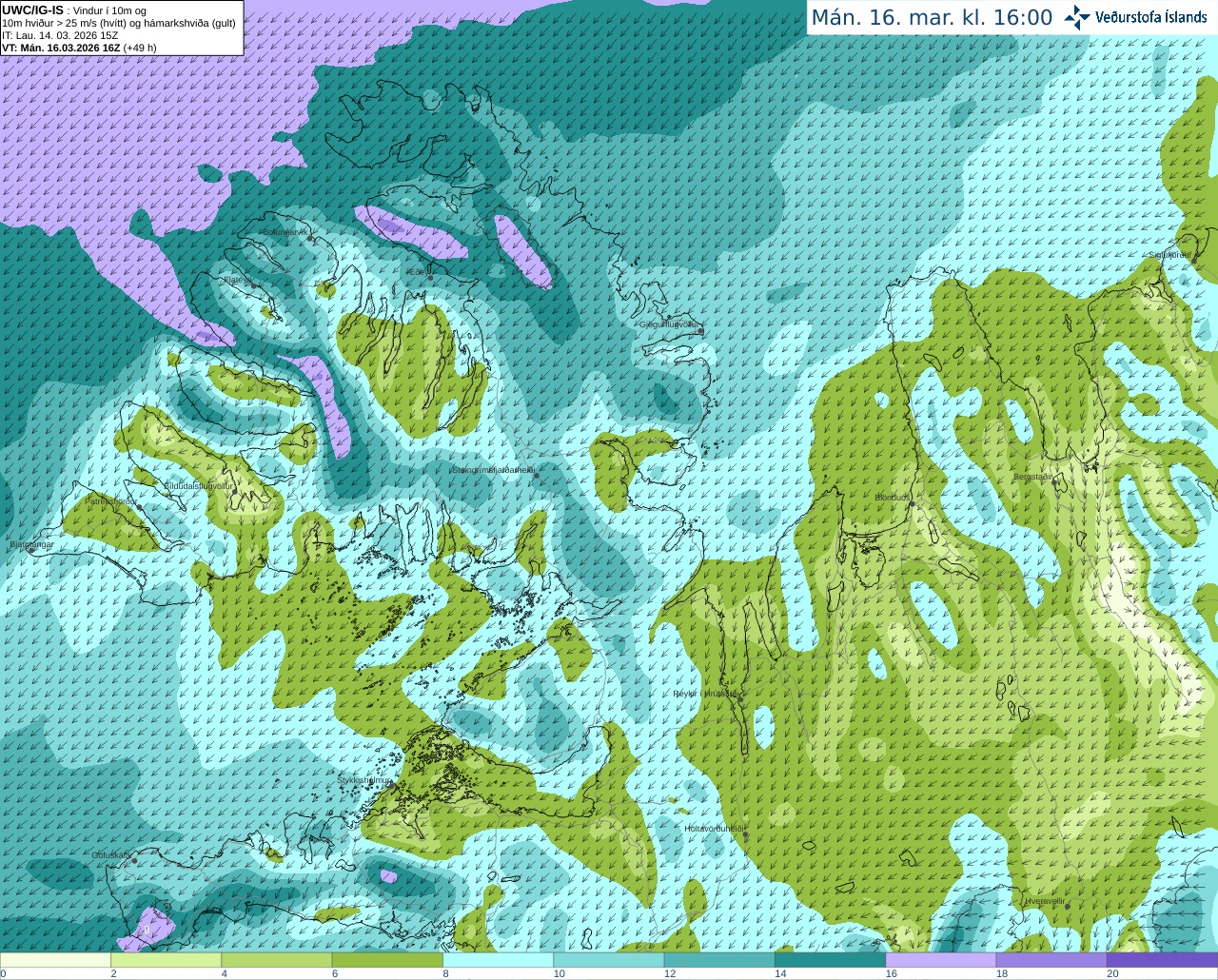Select the dark teal 14–16 legend swatch

click(x=830, y=960)
